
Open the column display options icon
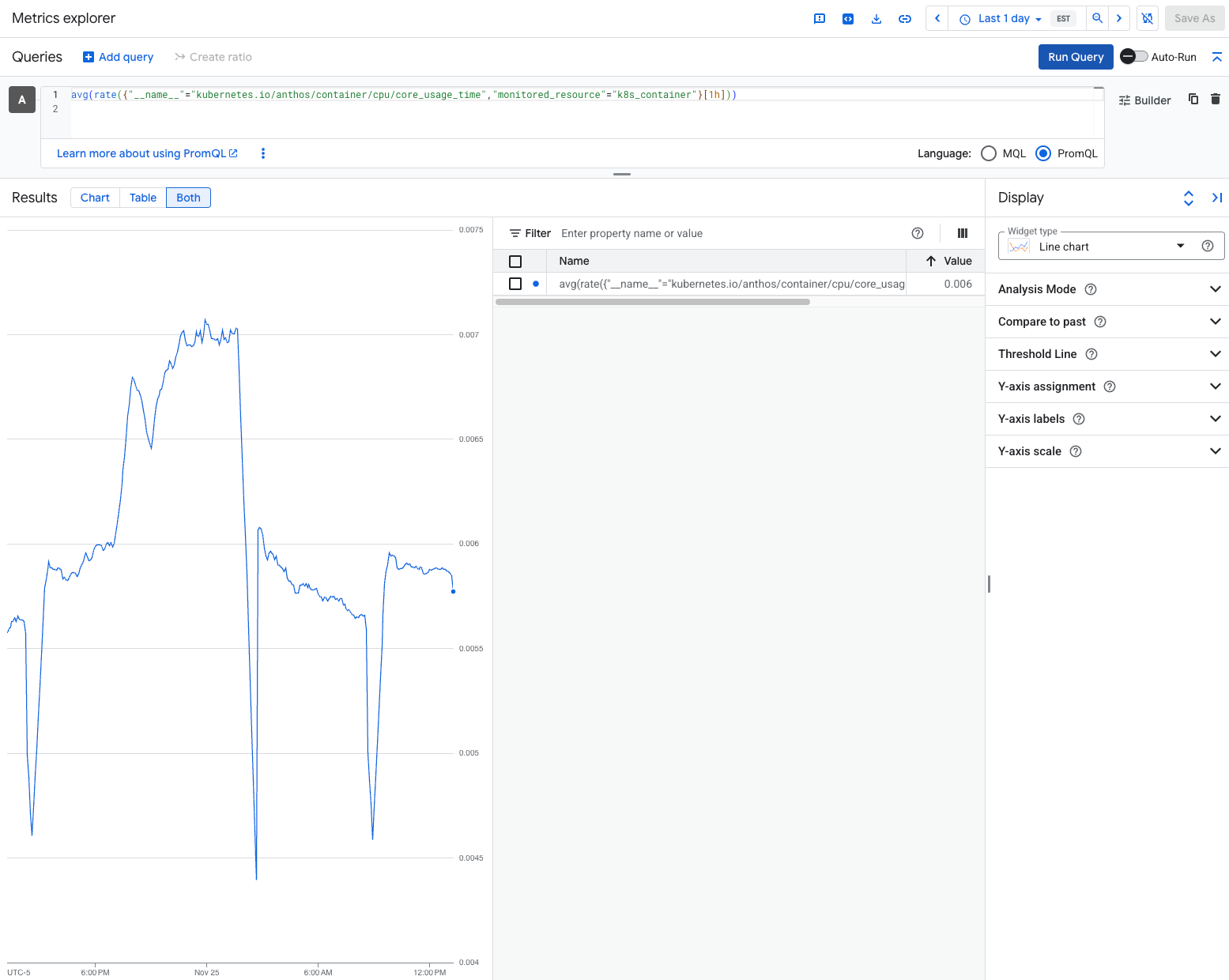(x=962, y=233)
